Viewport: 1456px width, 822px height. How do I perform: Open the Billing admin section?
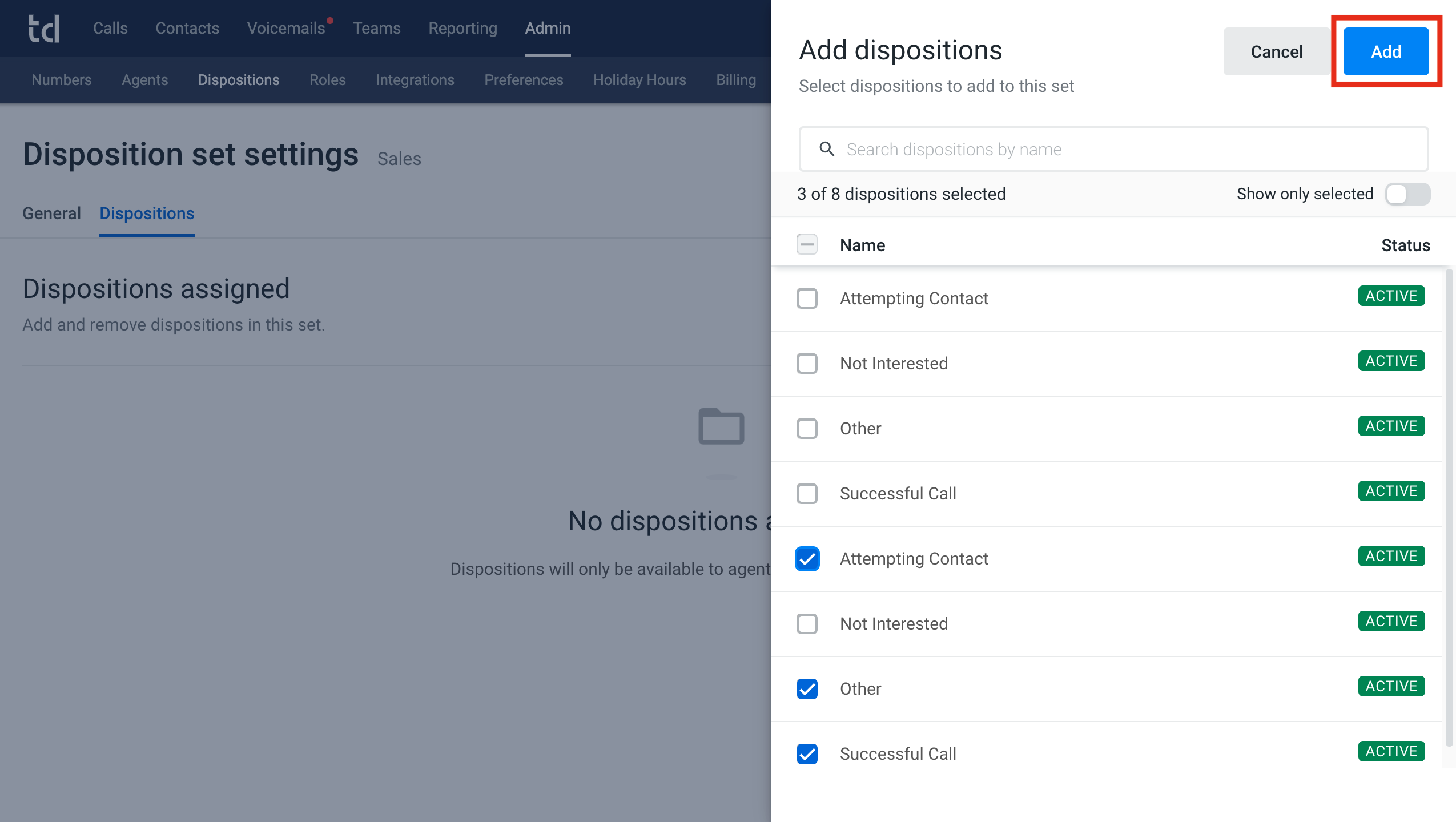736,79
